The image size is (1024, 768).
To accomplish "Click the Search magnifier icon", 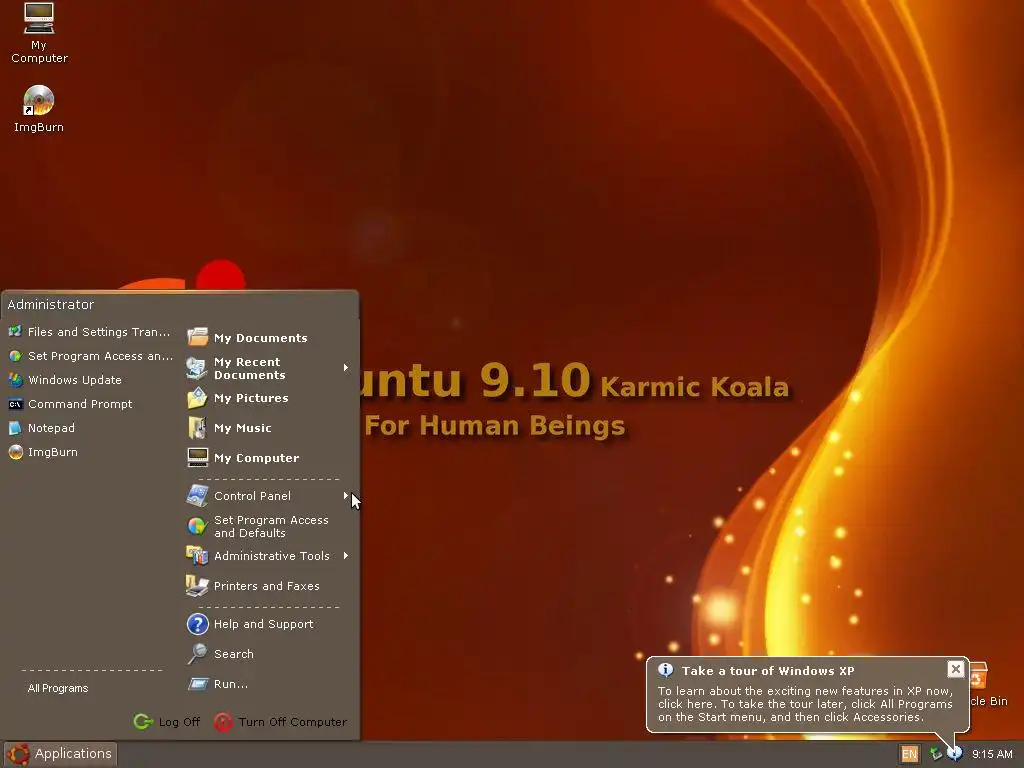I will [197, 654].
